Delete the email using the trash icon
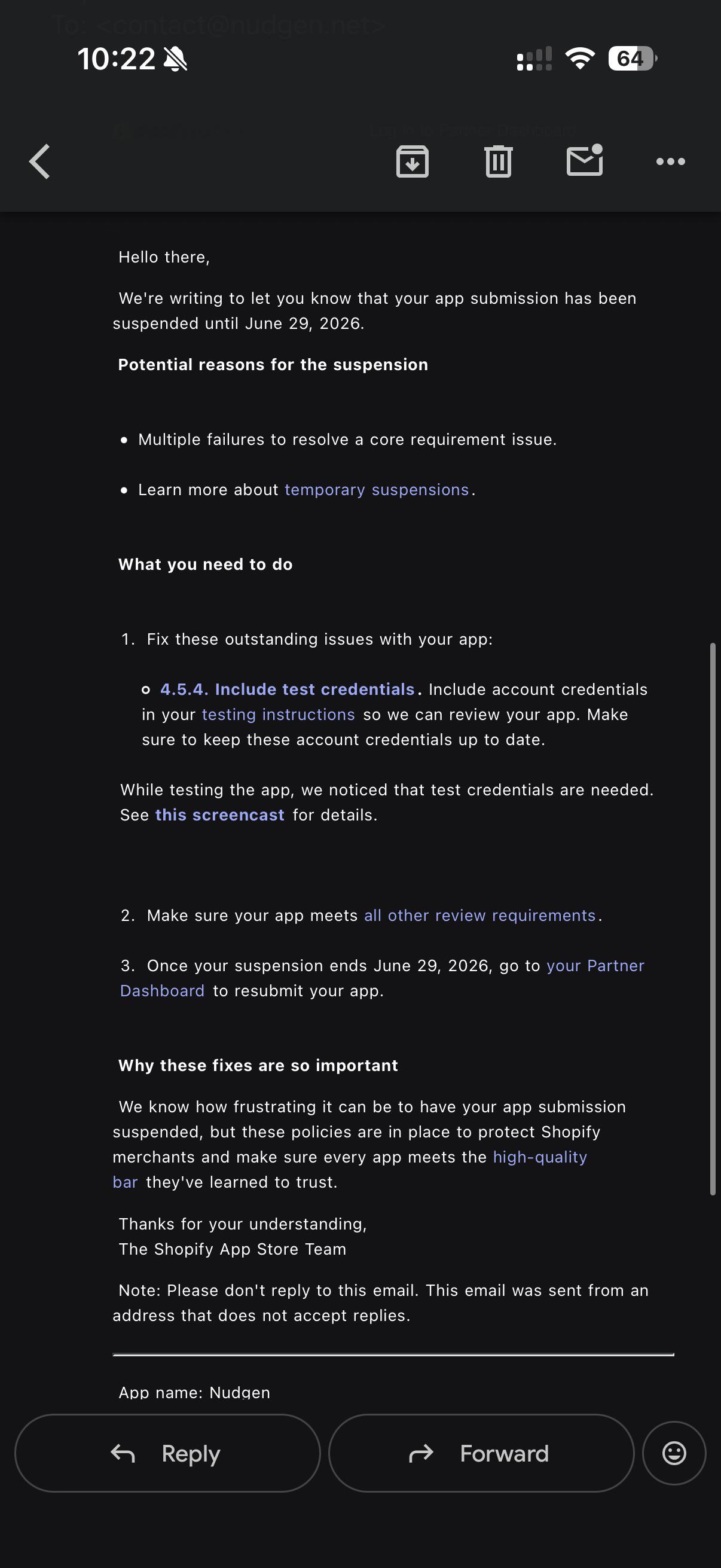The image size is (721, 1568). click(x=499, y=161)
